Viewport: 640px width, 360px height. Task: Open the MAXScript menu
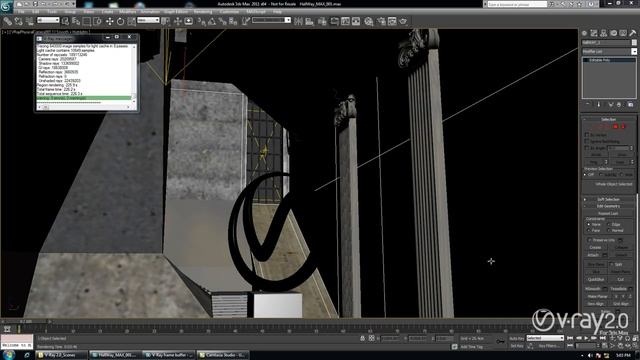click(x=256, y=12)
